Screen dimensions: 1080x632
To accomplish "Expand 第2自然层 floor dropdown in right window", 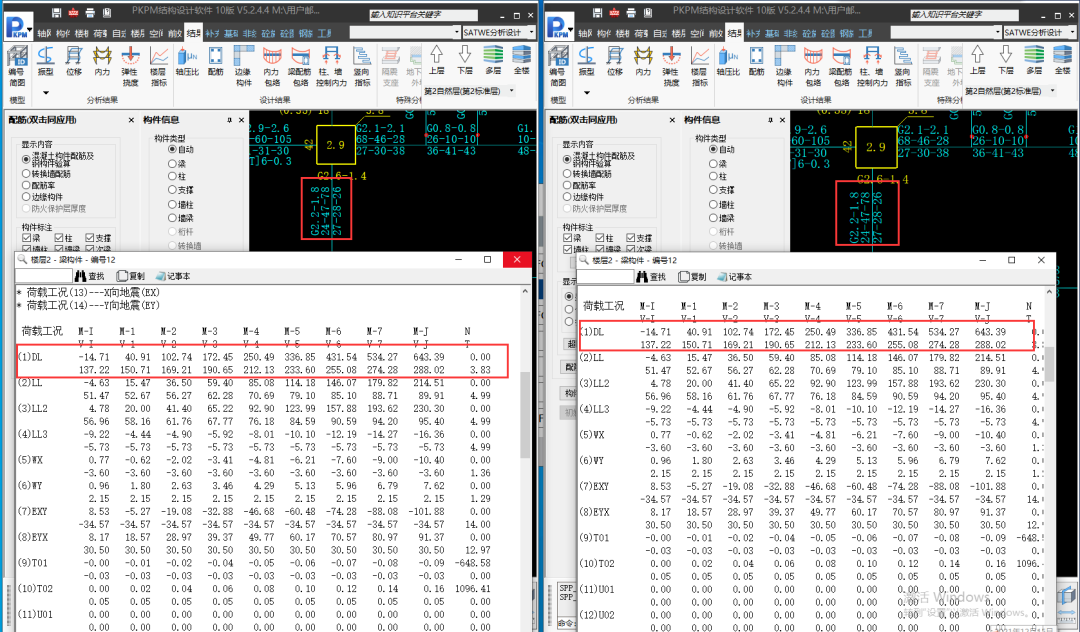I will point(1052,91).
